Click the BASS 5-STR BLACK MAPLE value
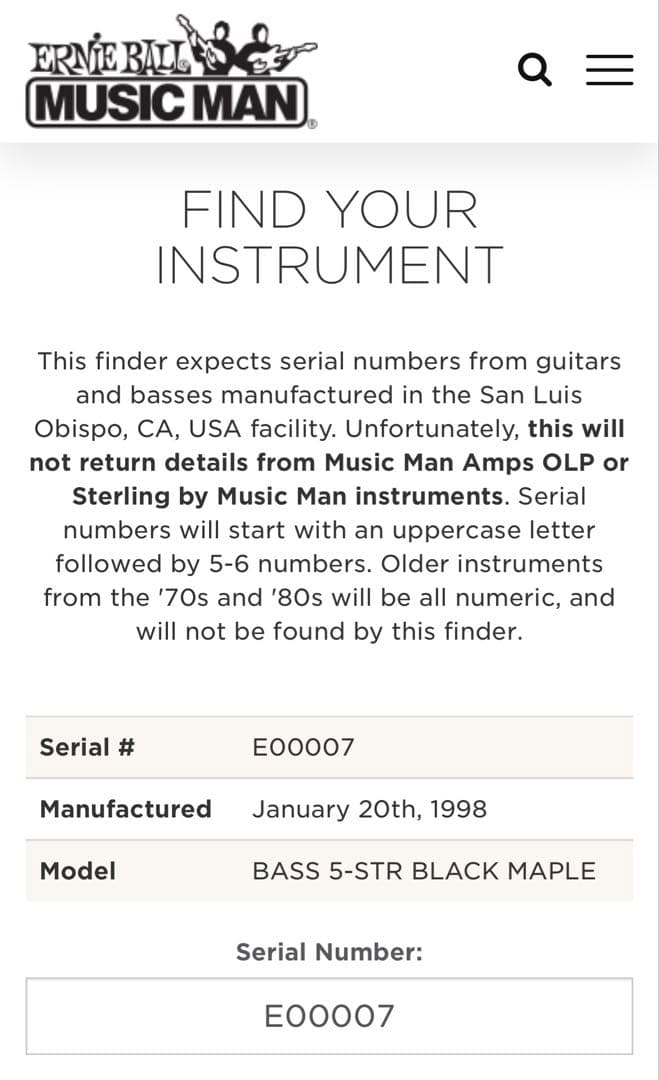This screenshot has height=1080, width=659. coord(423,871)
